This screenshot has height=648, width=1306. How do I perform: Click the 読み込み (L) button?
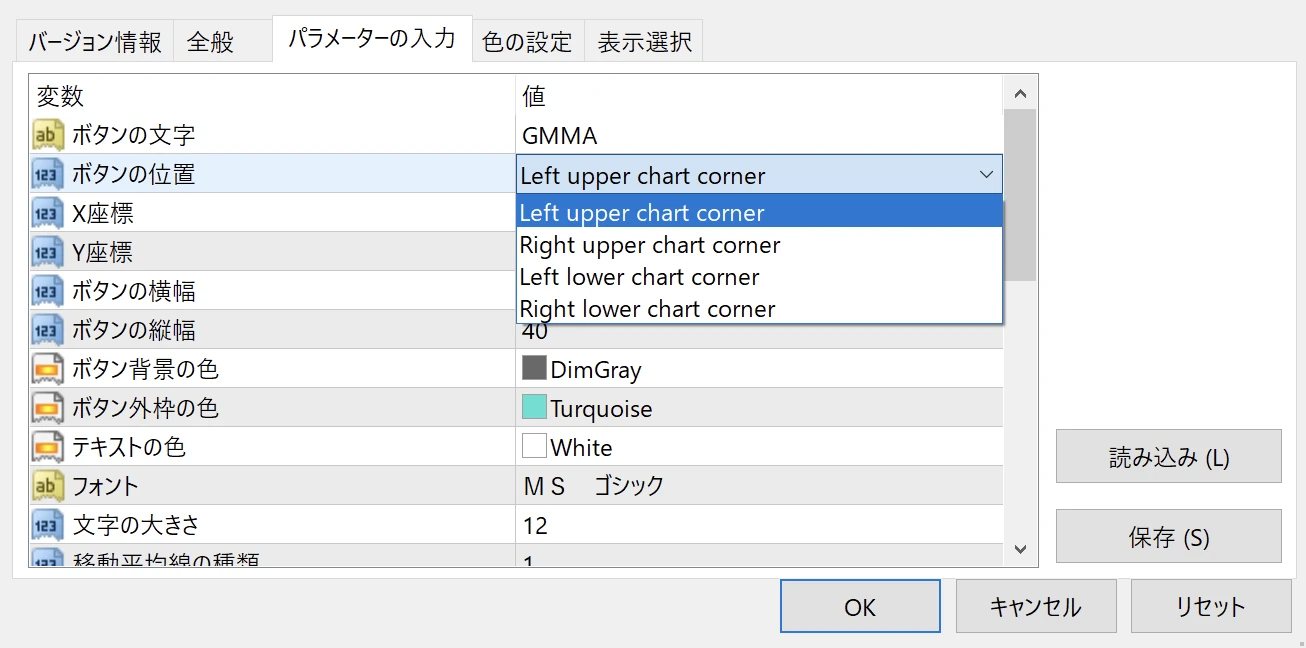[1168, 457]
